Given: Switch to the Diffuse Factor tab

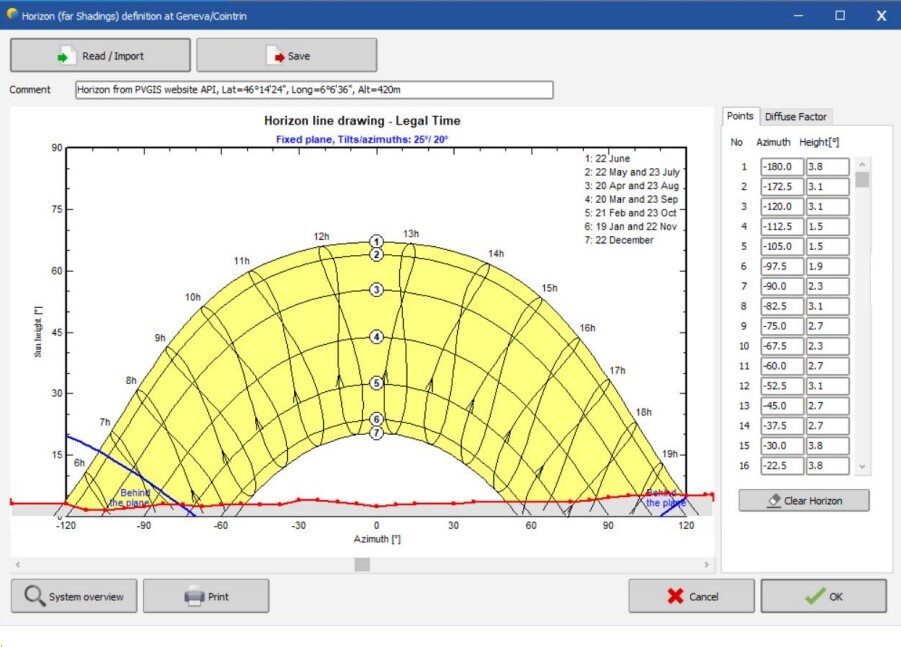Looking at the screenshot, I should tap(796, 117).
